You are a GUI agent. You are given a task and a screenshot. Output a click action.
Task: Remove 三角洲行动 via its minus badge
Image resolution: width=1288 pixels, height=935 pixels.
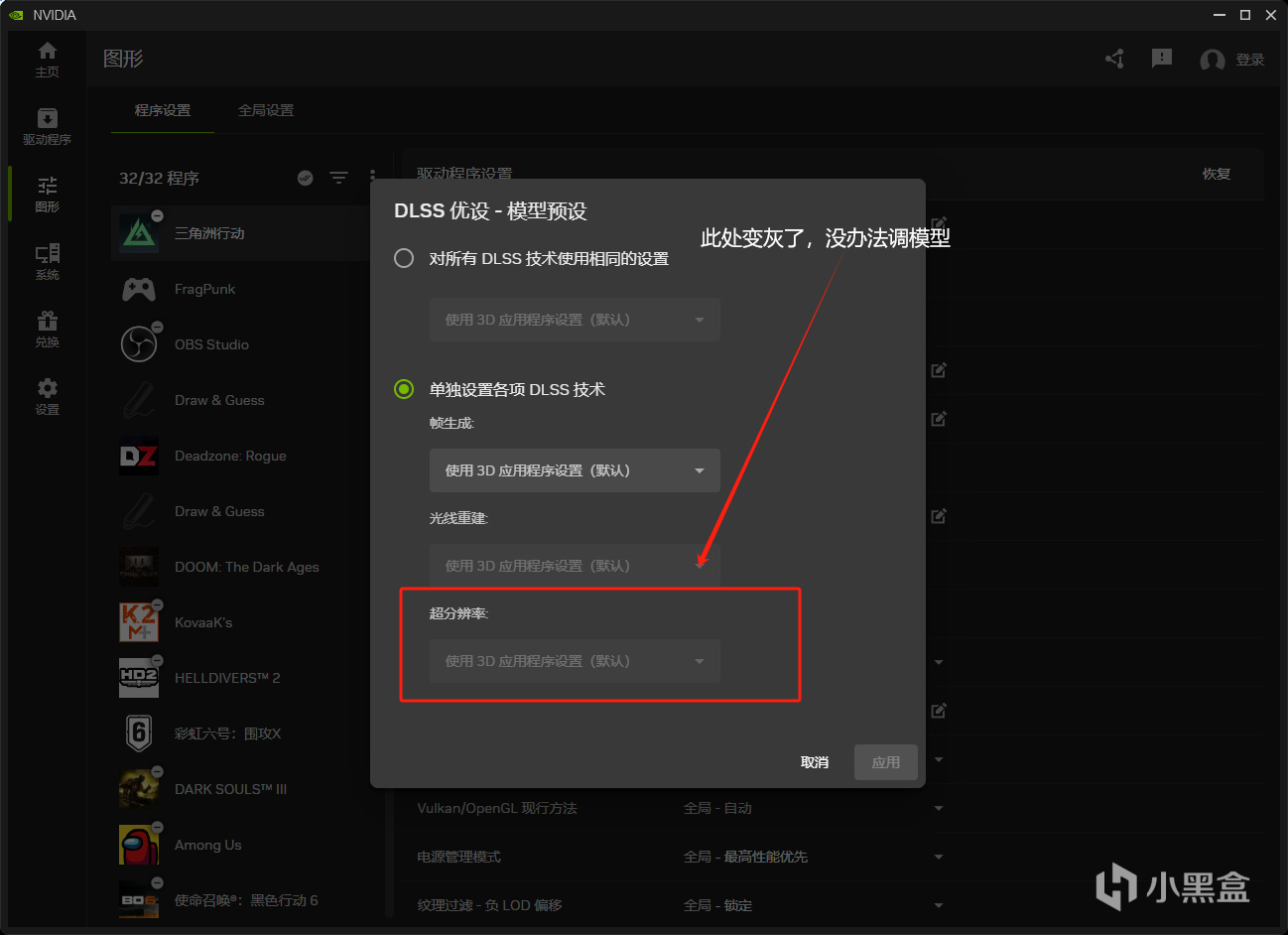point(157,215)
